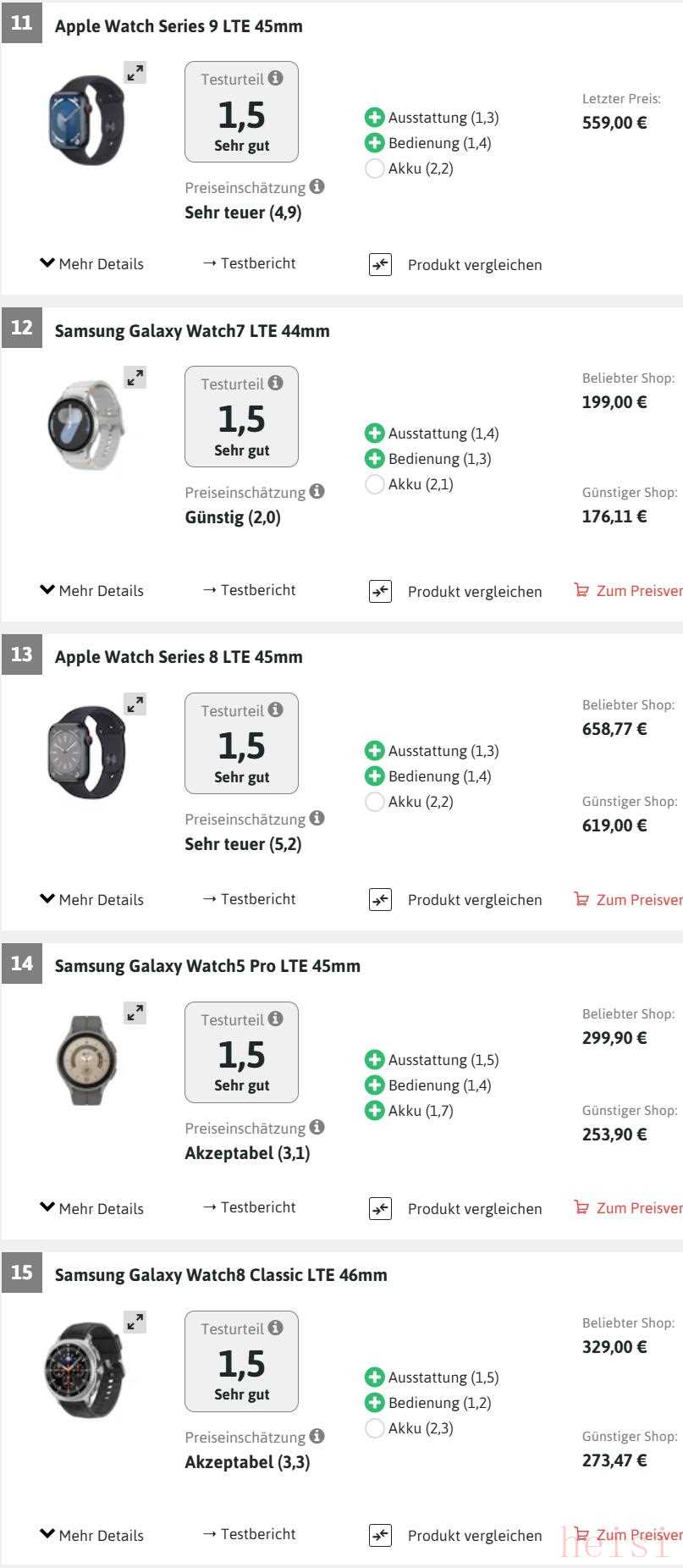Click Testurteil info icon for Galaxy Watch5 Pro

276,1019
